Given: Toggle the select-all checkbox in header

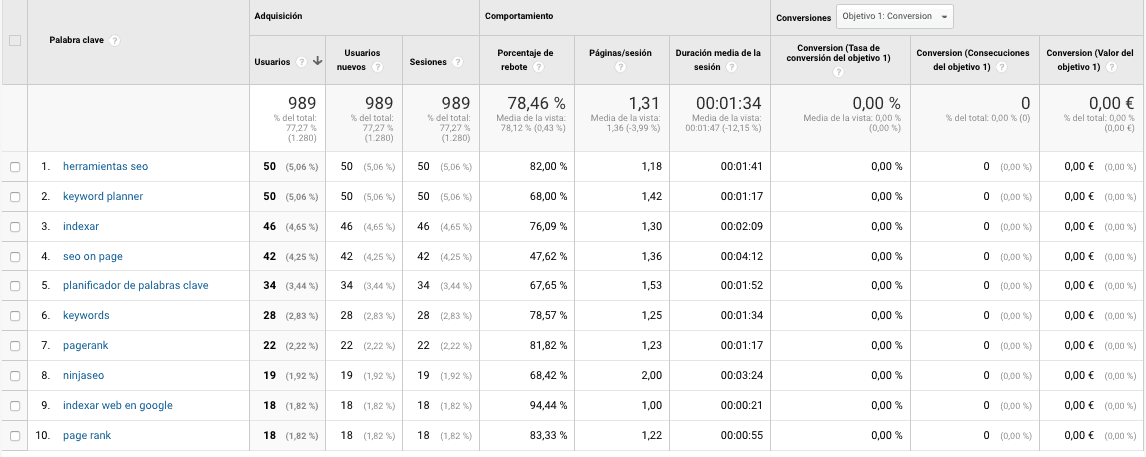Looking at the screenshot, I should point(14,41).
